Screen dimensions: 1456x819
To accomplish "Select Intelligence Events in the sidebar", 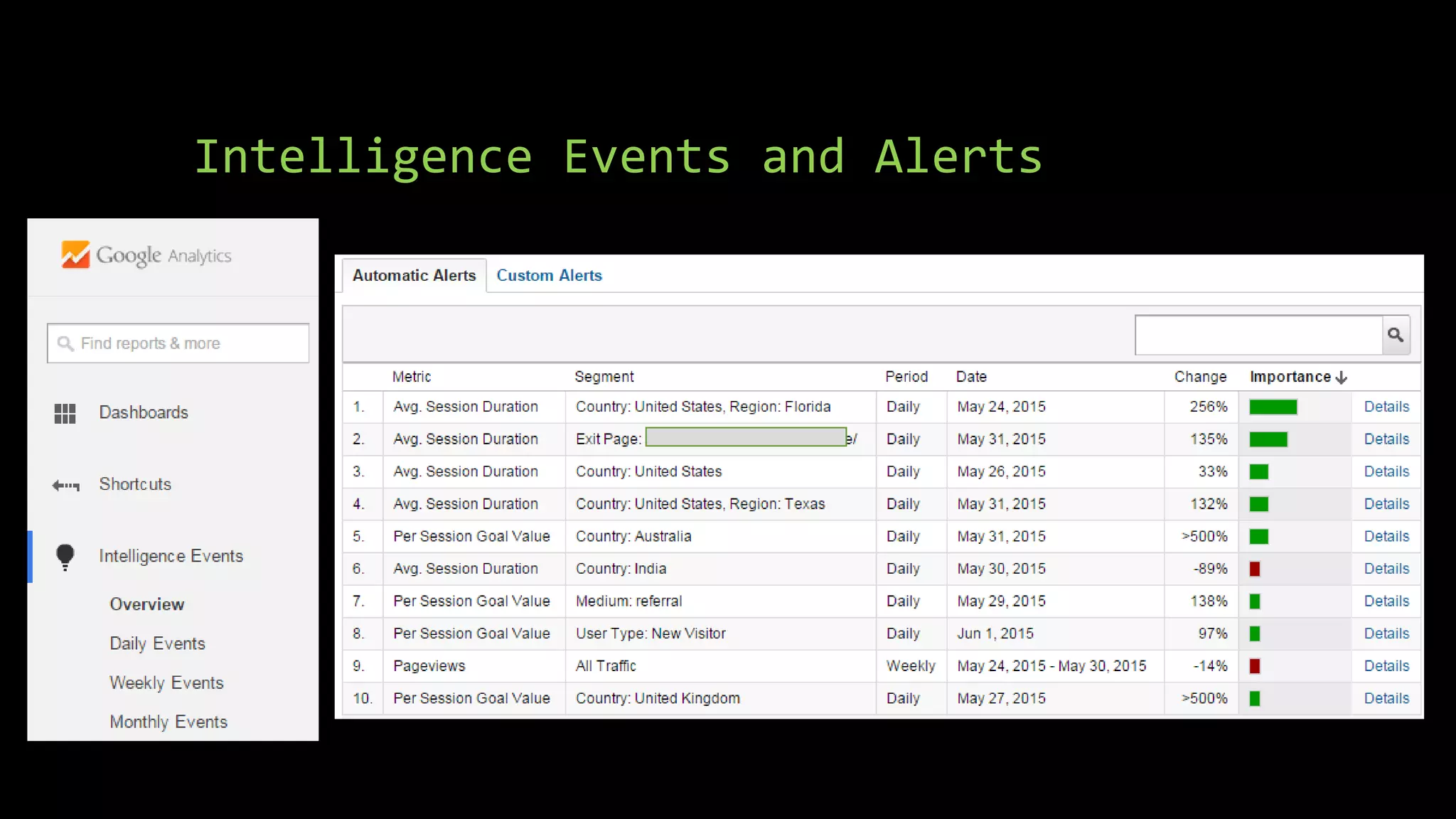I will pos(171,556).
